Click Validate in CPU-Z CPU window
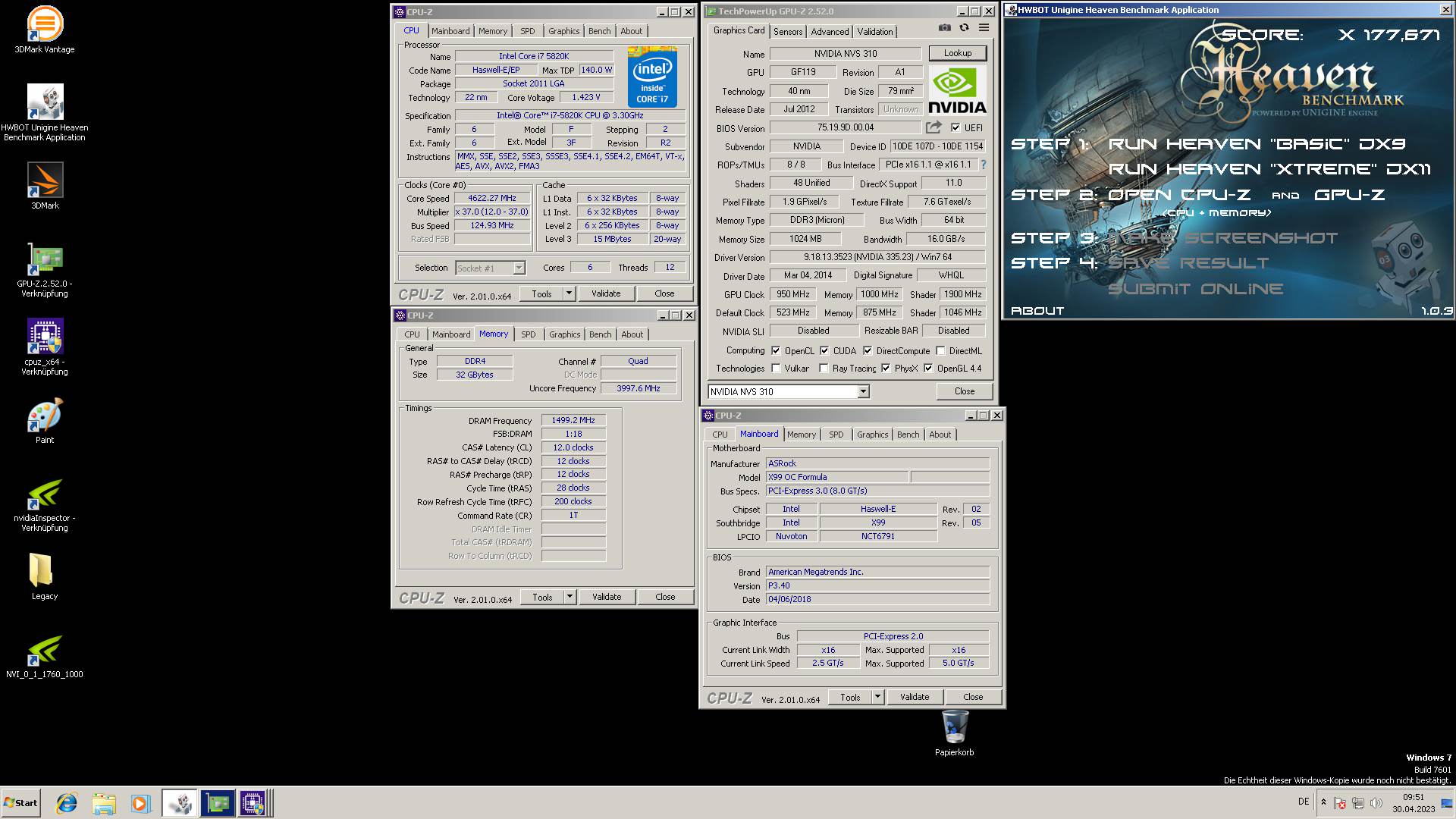 click(x=606, y=293)
